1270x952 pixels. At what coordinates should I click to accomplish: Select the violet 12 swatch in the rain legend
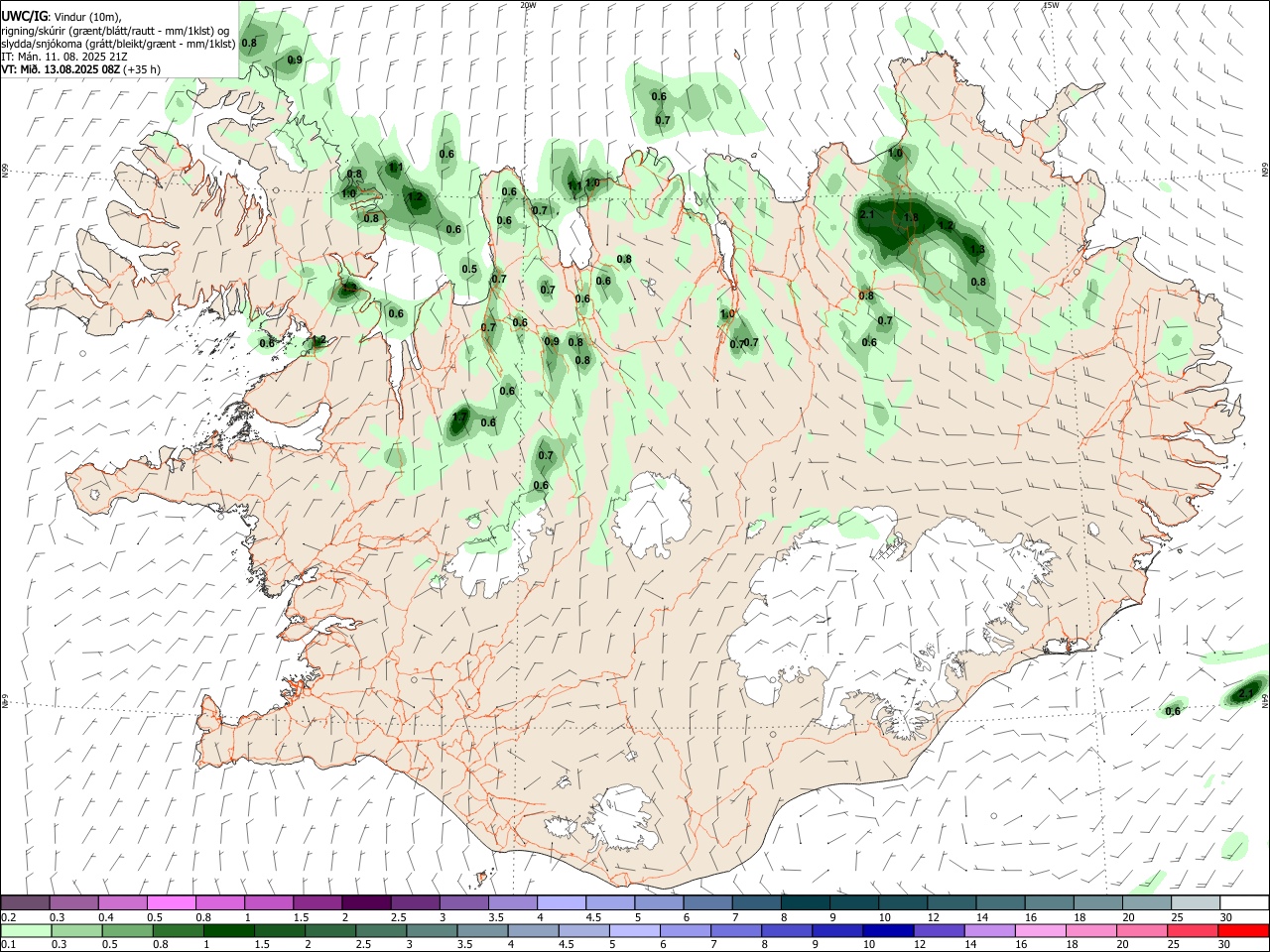(939, 930)
